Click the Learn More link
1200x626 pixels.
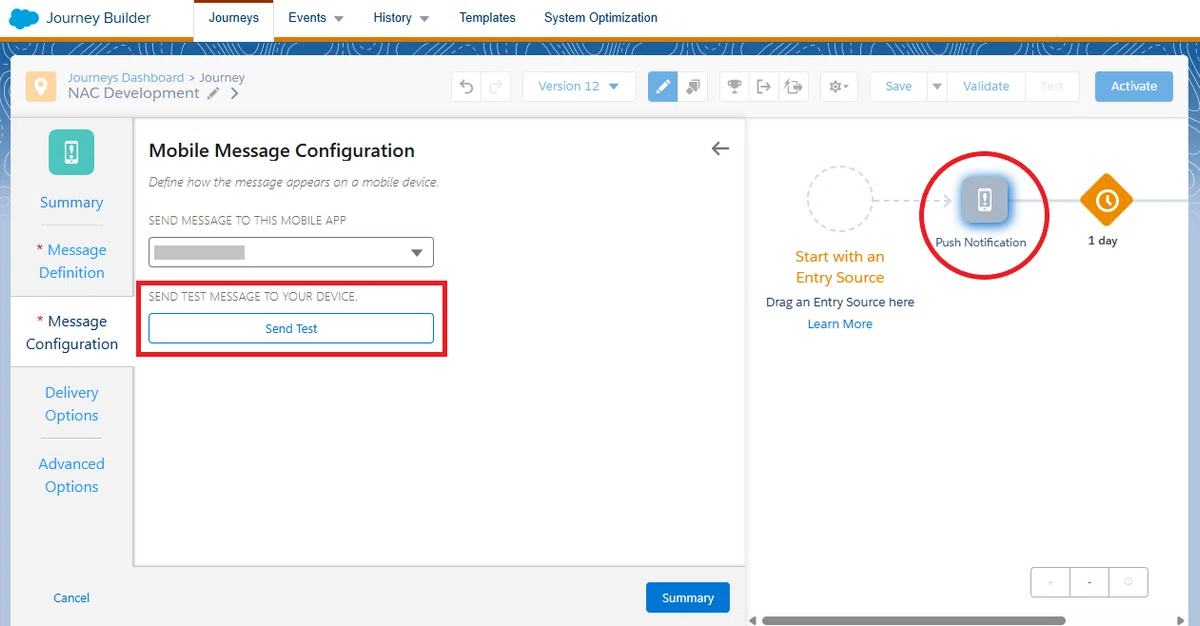point(840,324)
